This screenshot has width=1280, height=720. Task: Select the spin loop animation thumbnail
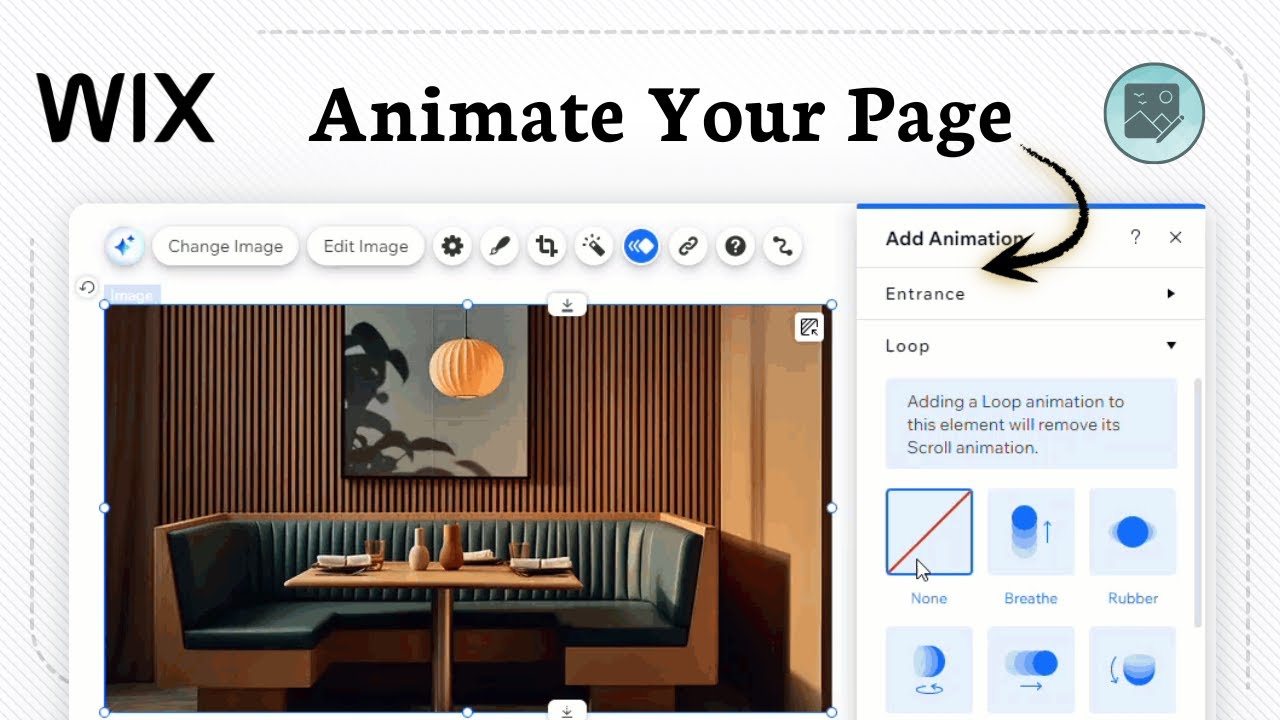click(x=929, y=670)
